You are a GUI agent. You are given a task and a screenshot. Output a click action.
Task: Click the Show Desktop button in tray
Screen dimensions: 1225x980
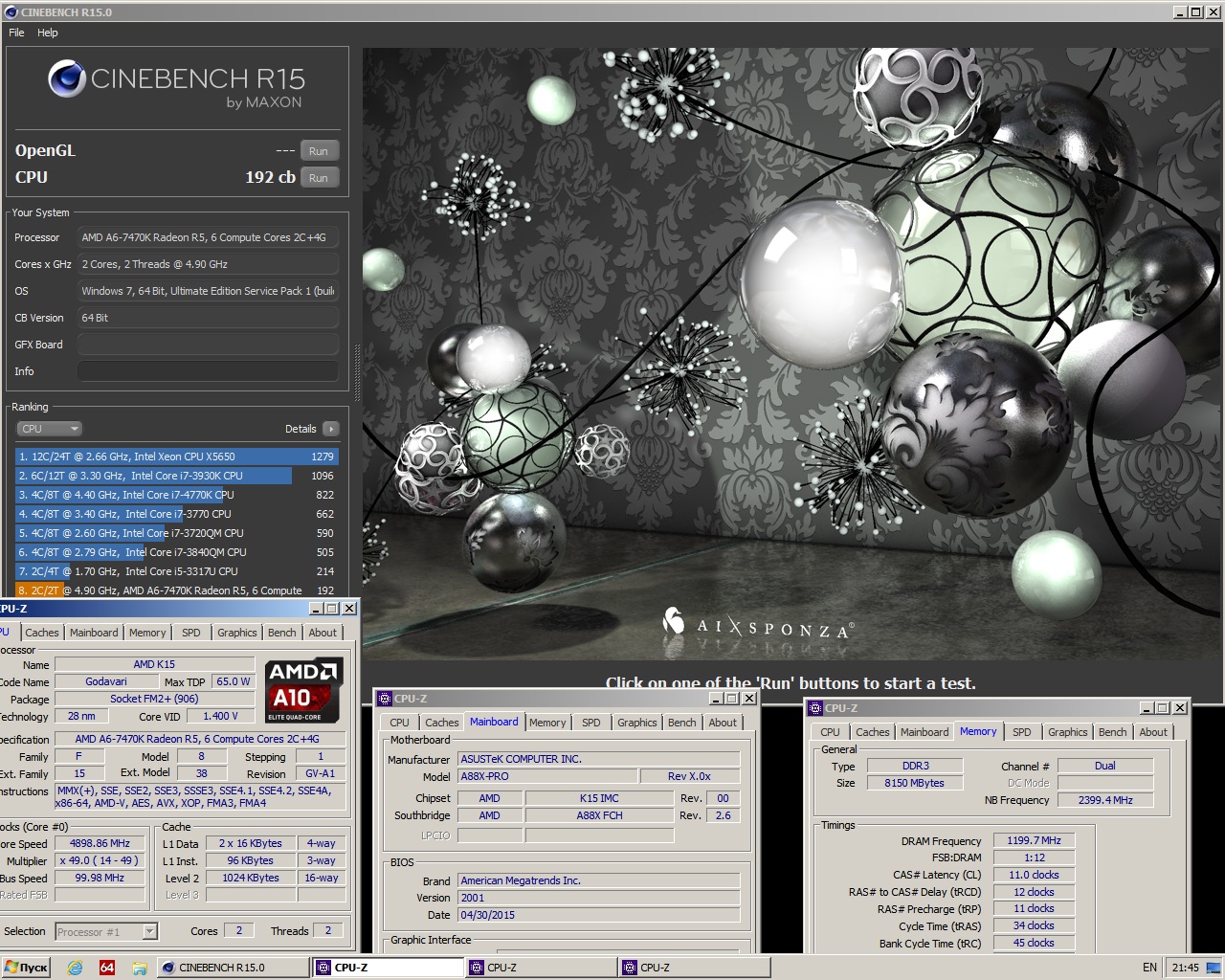tap(1213, 967)
